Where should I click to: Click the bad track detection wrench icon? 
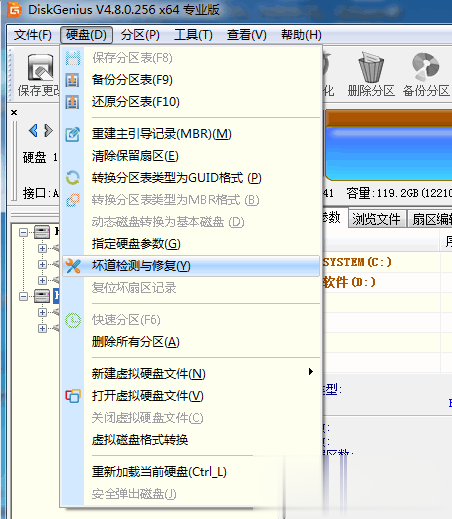tap(73, 266)
